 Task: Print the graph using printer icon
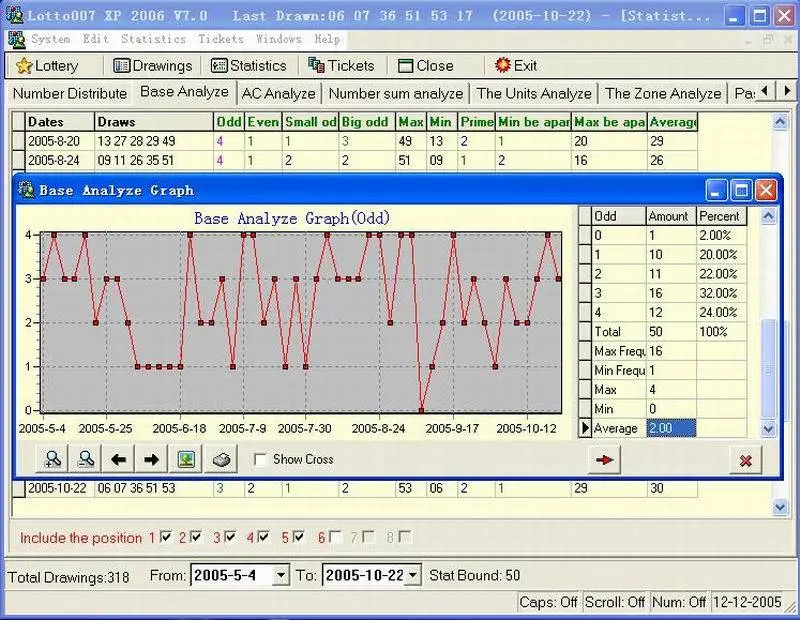[220, 459]
